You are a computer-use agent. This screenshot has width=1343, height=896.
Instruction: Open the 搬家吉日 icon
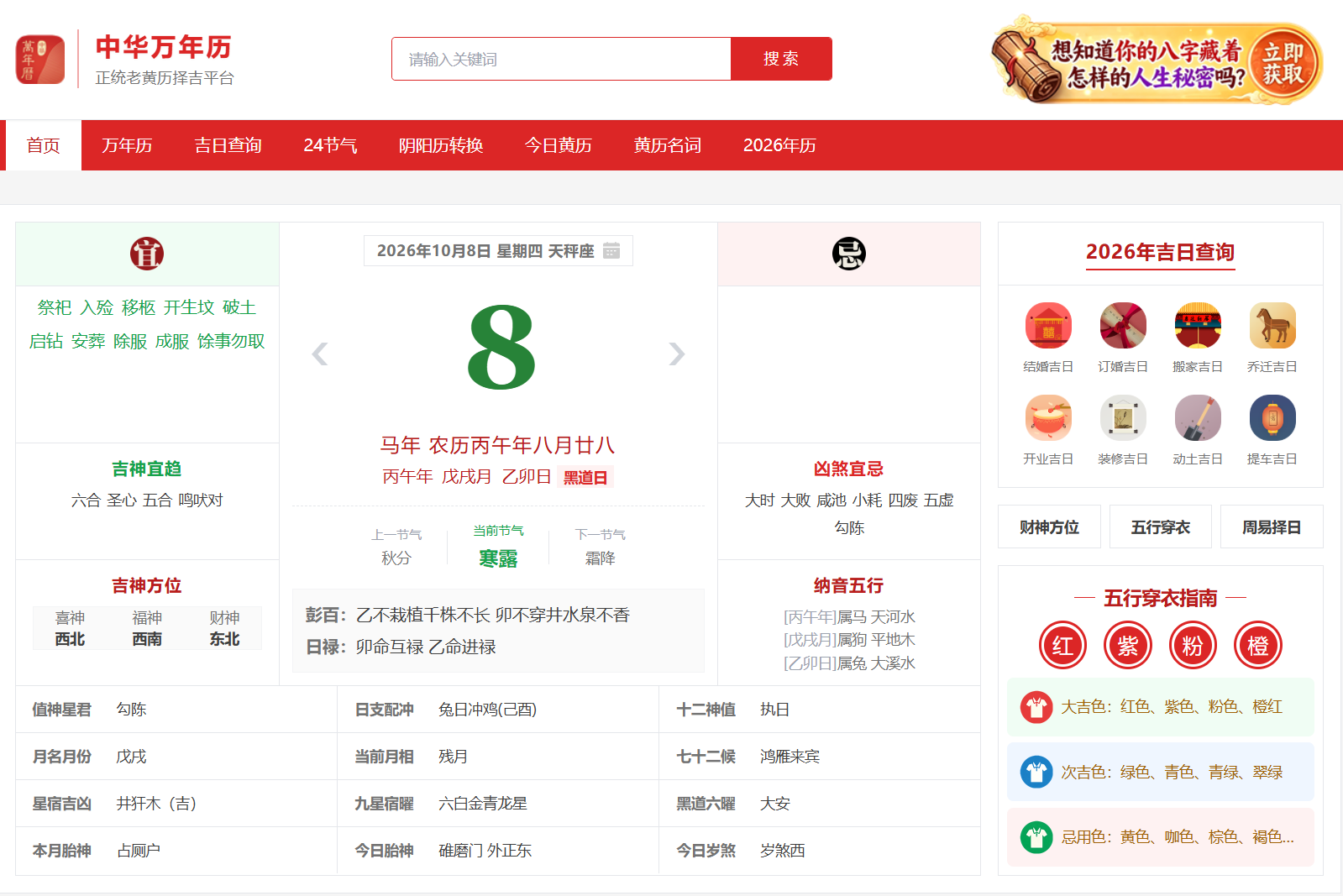click(1198, 325)
